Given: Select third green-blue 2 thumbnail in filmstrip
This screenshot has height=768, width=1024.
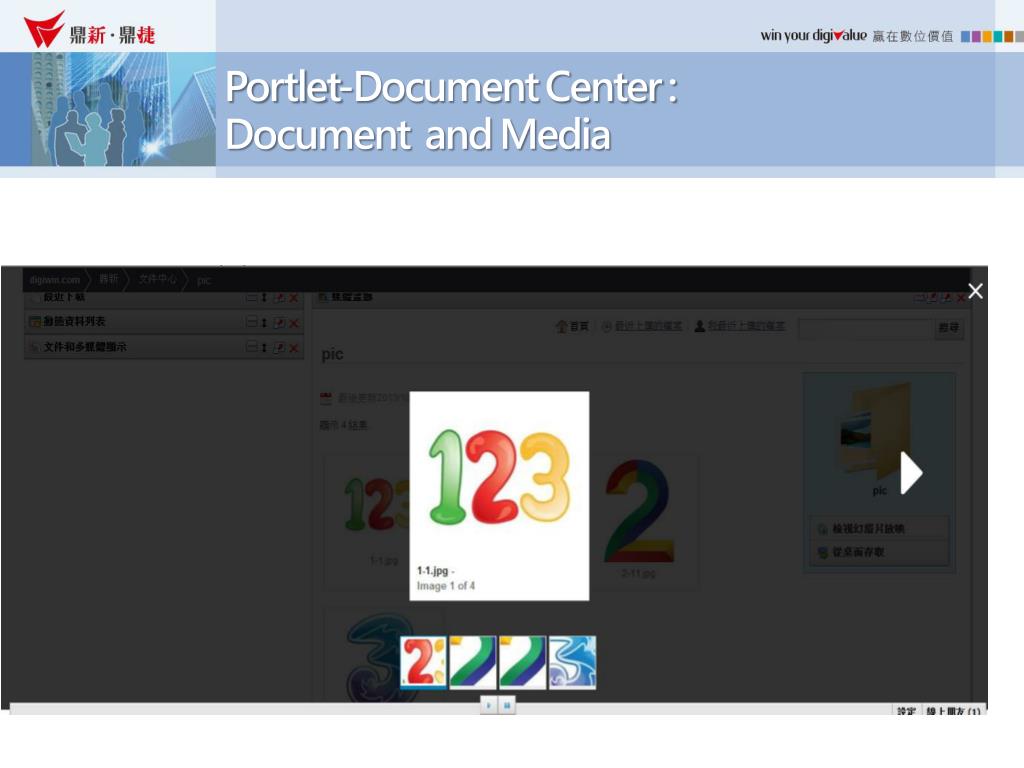Looking at the screenshot, I should pyautogui.click(x=522, y=662).
